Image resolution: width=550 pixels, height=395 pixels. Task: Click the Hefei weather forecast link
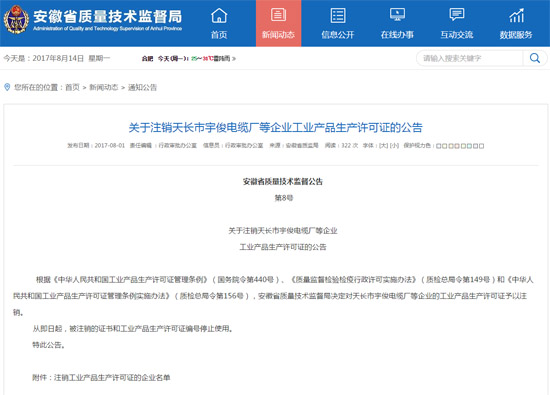pos(186,59)
